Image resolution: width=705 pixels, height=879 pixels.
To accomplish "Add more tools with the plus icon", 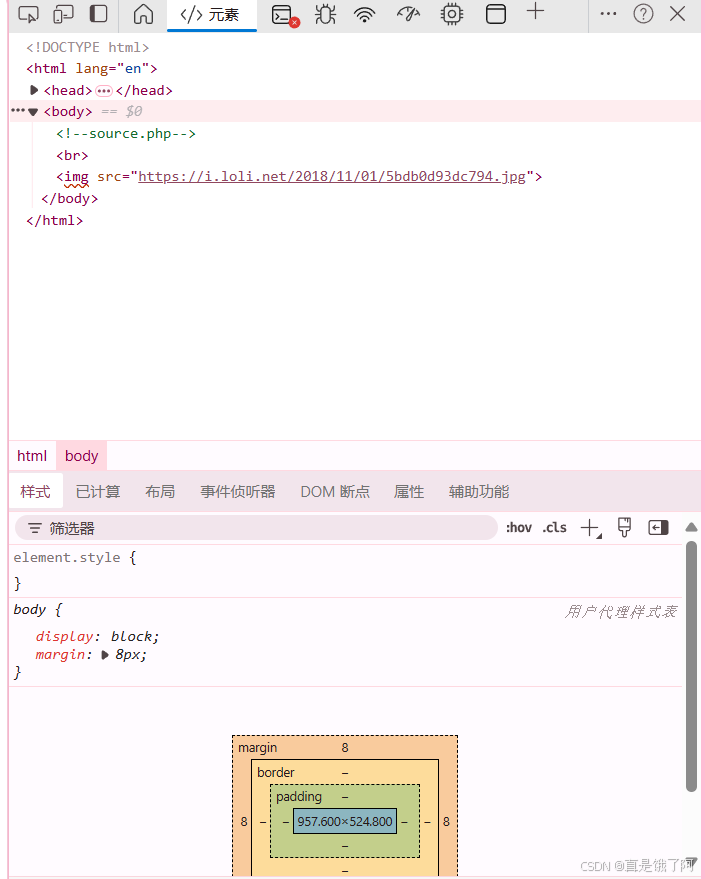I will (535, 15).
